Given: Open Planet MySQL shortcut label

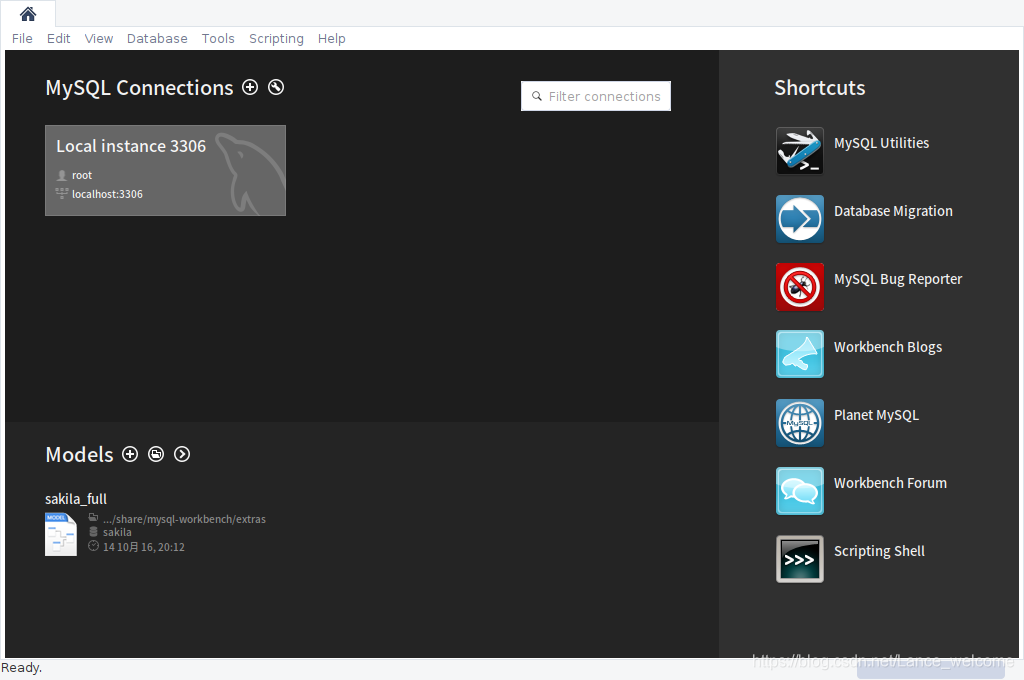Looking at the screenshot, I should click(x=876, y=415).
